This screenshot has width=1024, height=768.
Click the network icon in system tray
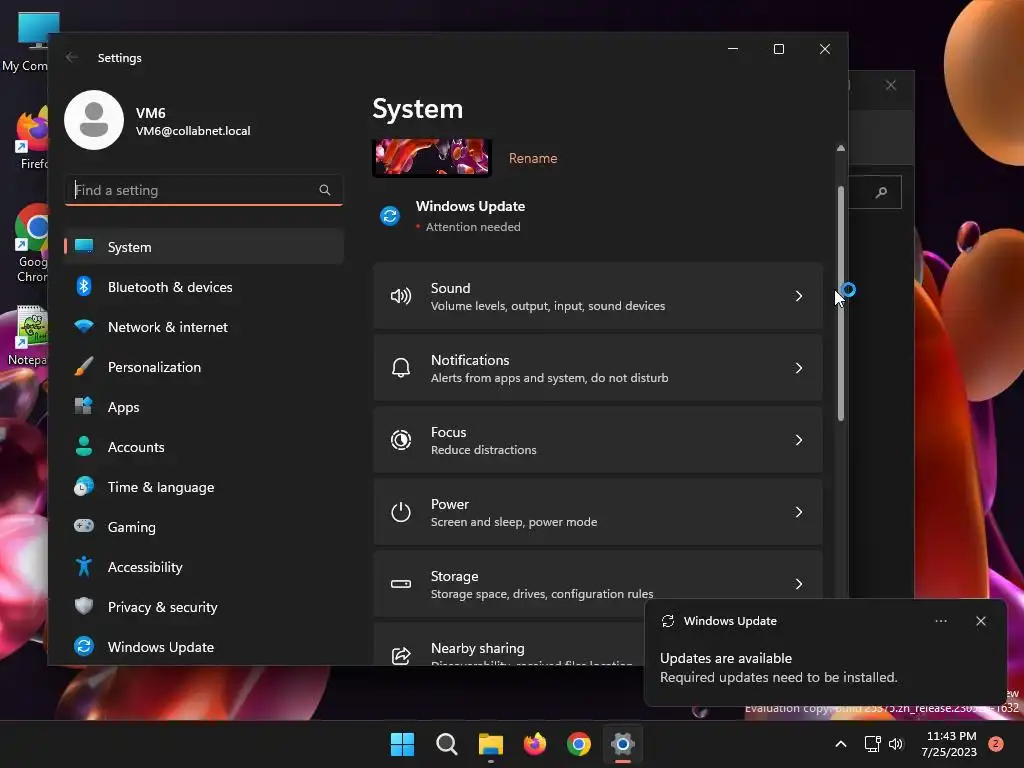(x=872, y=744)
